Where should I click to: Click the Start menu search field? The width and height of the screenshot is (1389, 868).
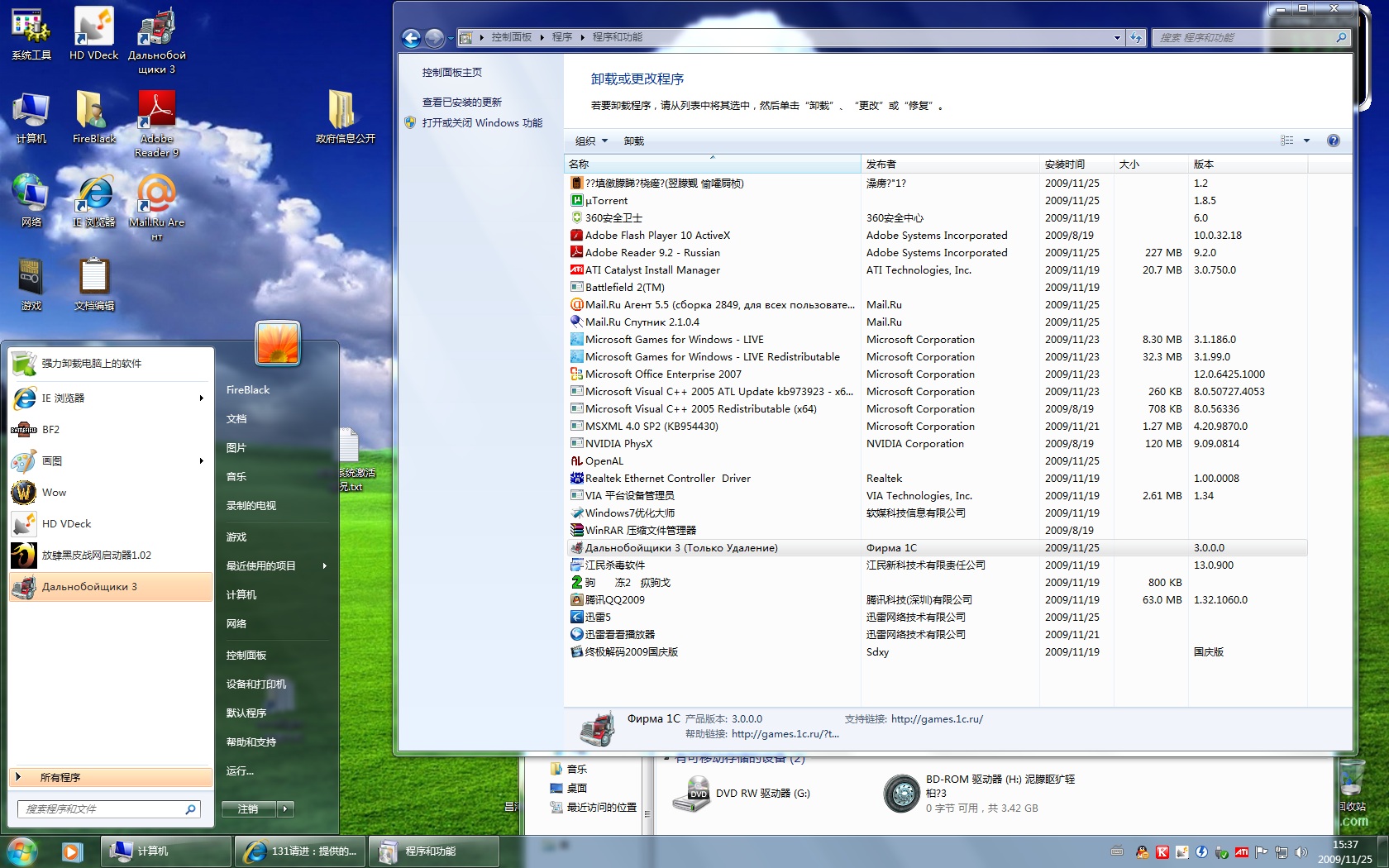(x=103, y=809)
